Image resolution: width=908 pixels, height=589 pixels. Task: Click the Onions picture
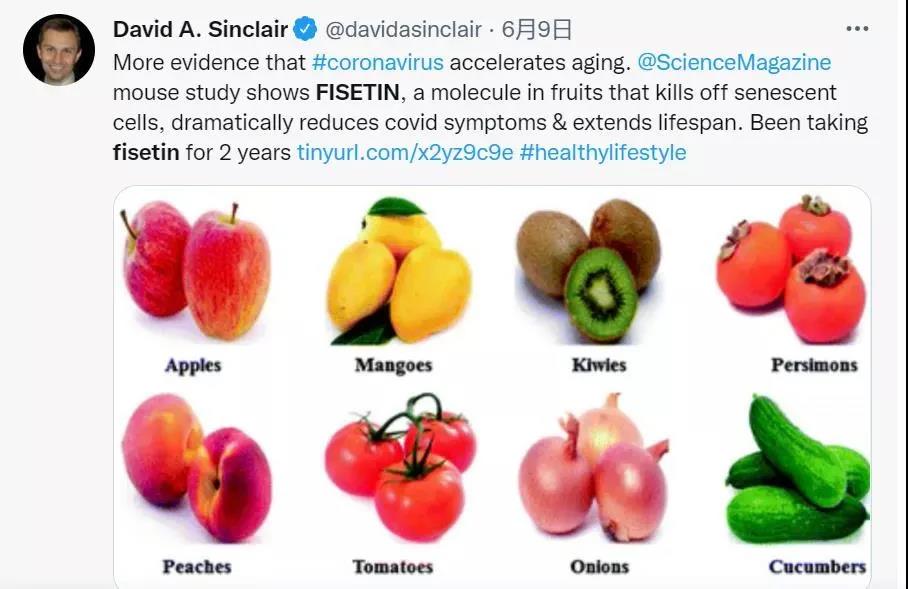(x=594, y=467)
